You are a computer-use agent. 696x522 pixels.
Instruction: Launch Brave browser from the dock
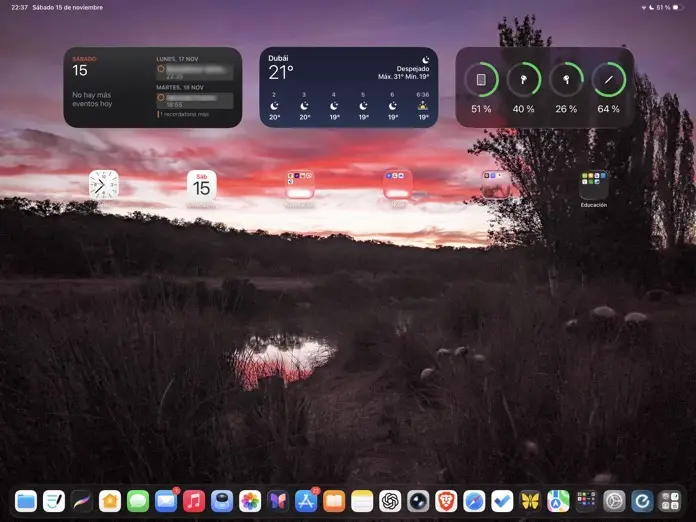[x=446, y=501]
